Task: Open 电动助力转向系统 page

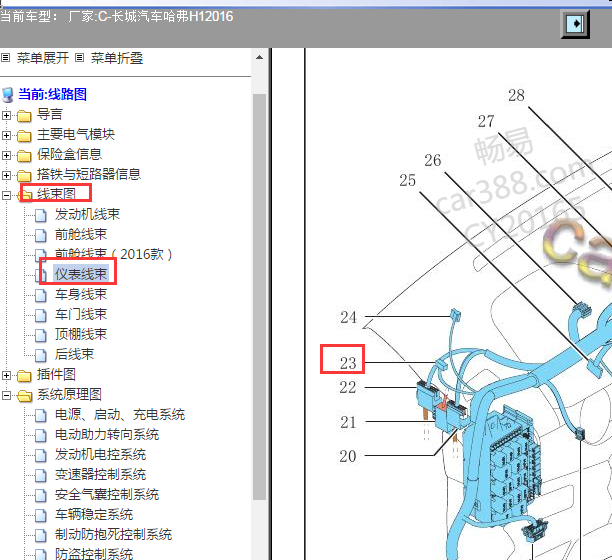Action: coord(107,434)
